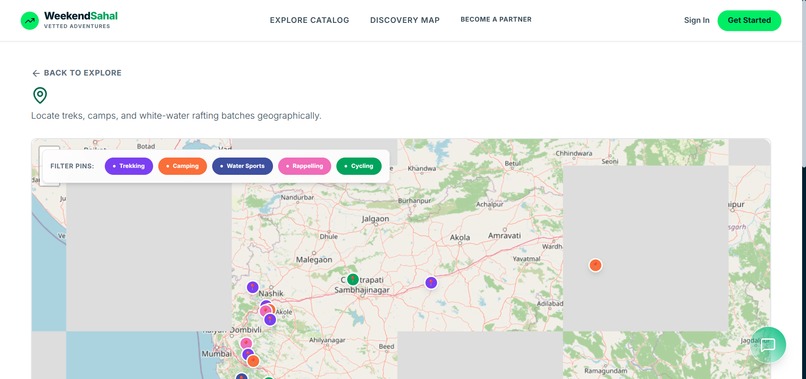The height and width of the screenshot is (379, 806).
Task: Toggle the Rappelling pin filter
Action: [304, 166]
